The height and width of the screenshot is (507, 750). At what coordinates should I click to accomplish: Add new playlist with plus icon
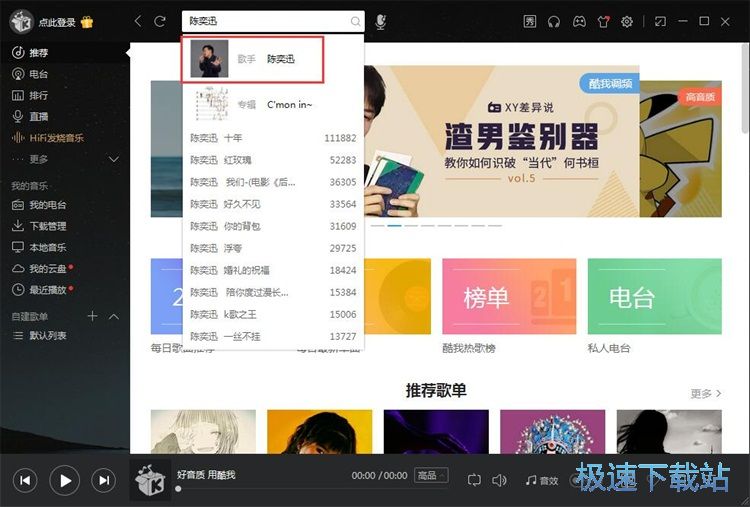click(x=92, y=316)
